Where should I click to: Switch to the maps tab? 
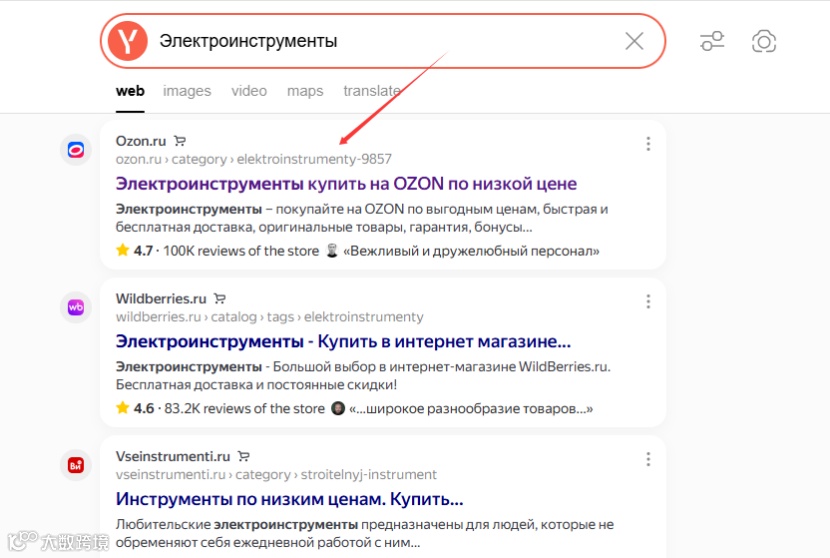305,91
